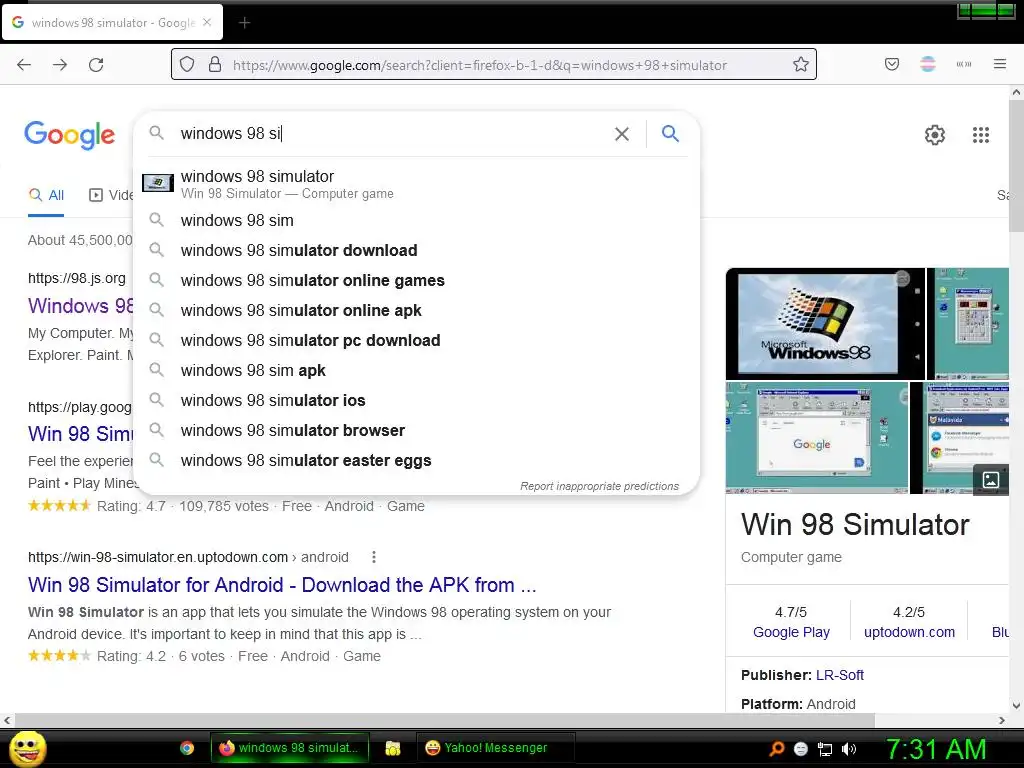Open the Firefox hamburger menu
This screenshot has width=1024, height=768.
point(1000,64)
